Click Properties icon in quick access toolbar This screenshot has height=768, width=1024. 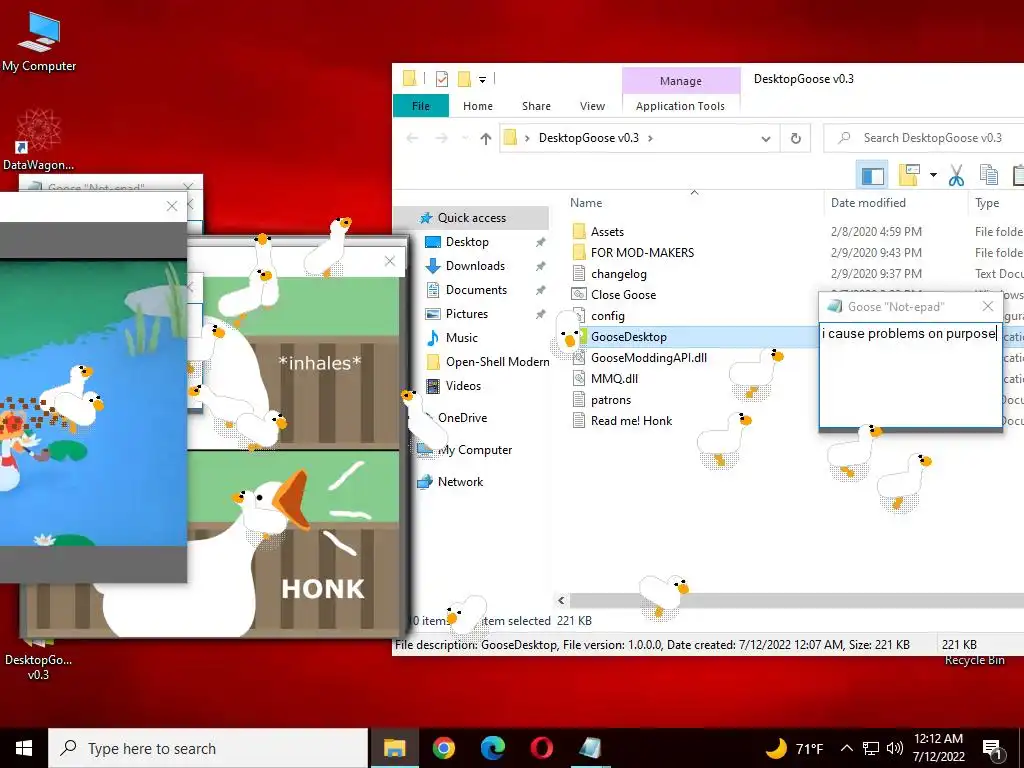tap(442, 79)
